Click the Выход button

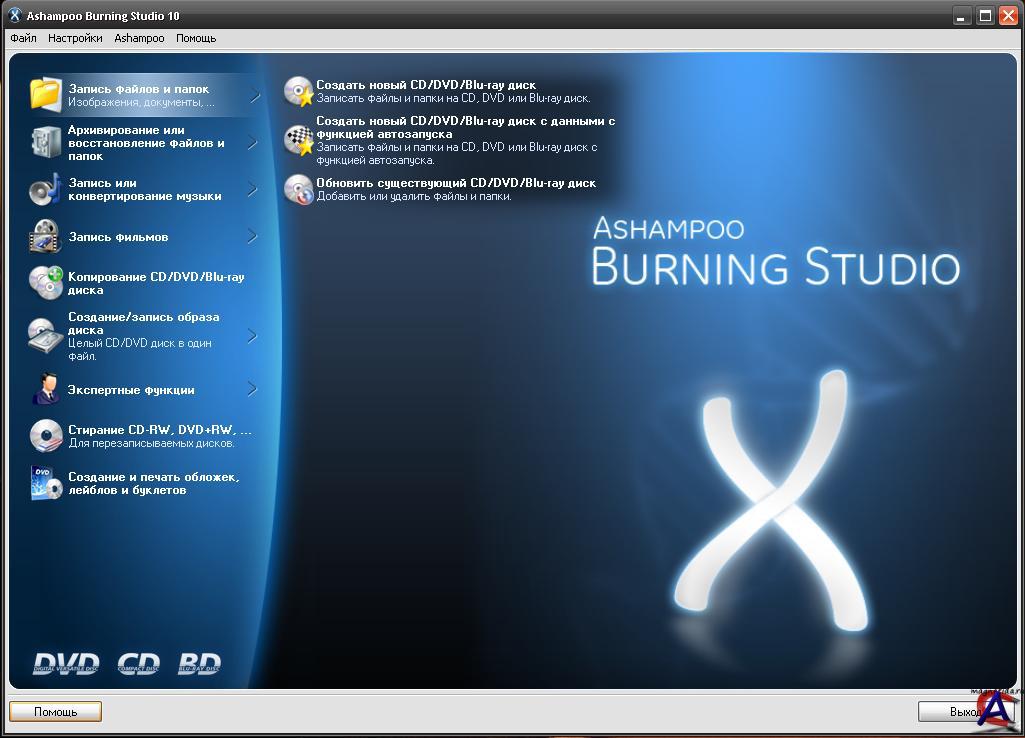point(966,711)
